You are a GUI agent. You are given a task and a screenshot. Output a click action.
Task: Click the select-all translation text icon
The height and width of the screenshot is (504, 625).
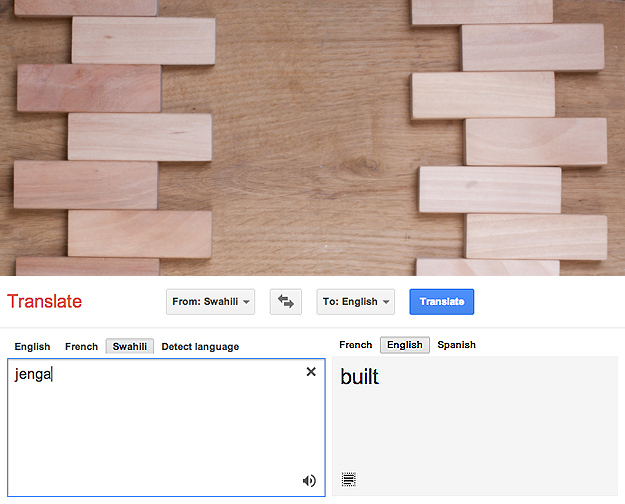point(349,479)
